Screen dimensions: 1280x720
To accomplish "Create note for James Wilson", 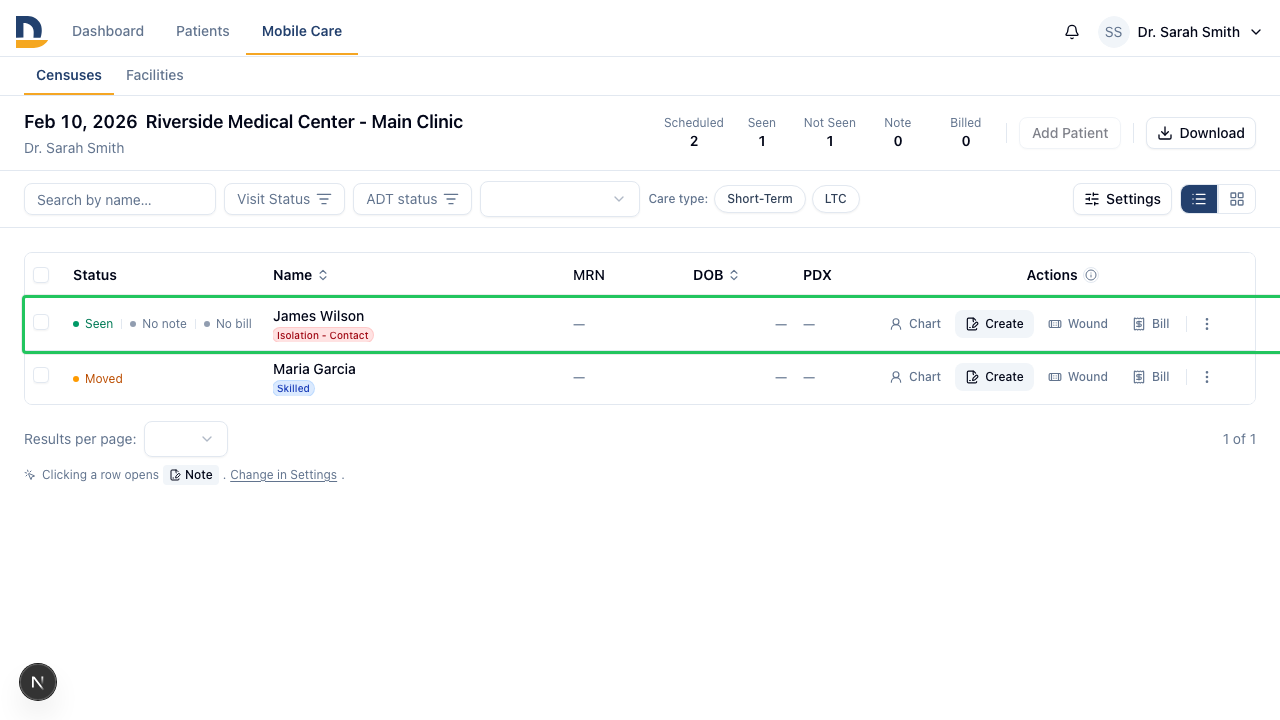I will pyautogui.click(x=994, y=324).
